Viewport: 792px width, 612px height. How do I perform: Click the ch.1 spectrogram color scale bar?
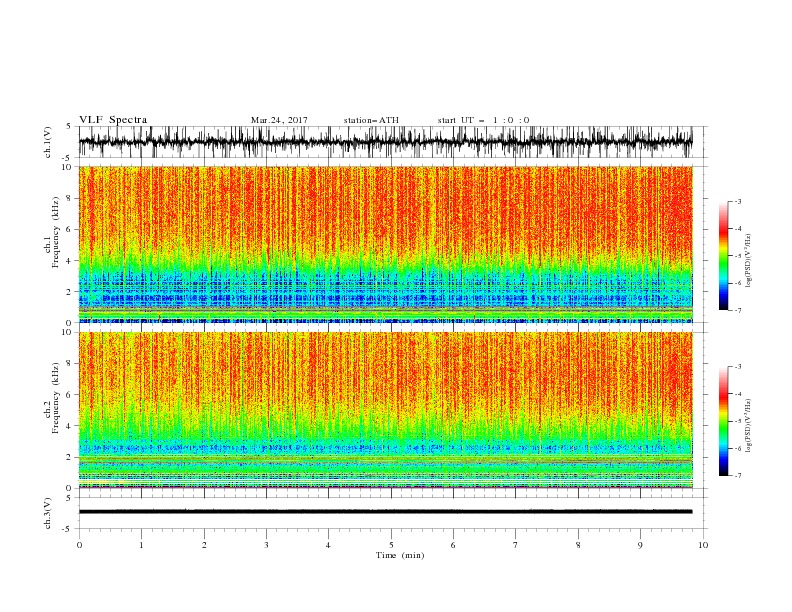point(723,256)
